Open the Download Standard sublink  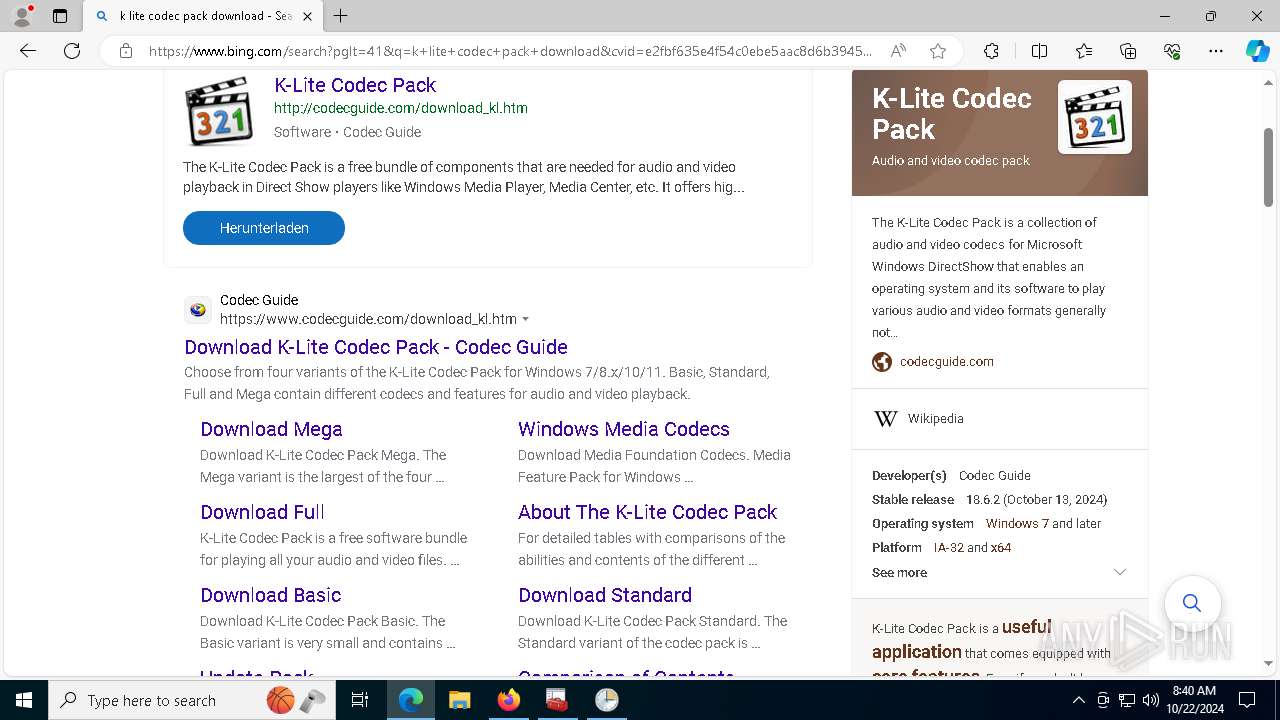(x=605, y=595)
